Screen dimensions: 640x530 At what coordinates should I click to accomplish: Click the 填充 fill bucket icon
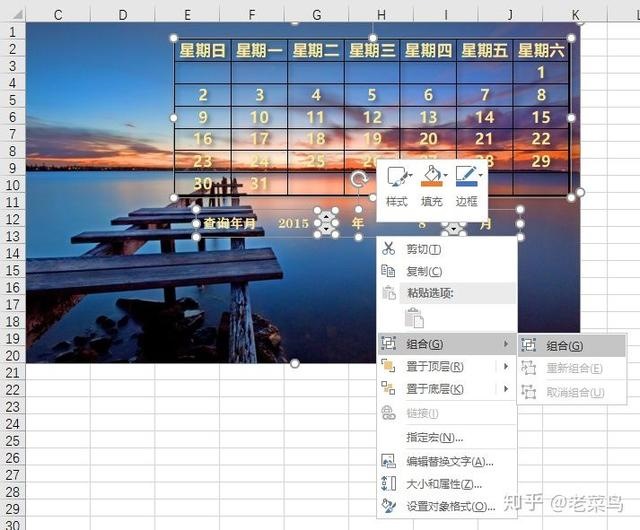(431, 176)
